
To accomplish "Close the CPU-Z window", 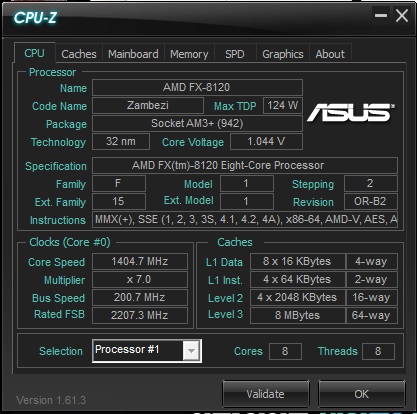I will [x=402, y=15].
